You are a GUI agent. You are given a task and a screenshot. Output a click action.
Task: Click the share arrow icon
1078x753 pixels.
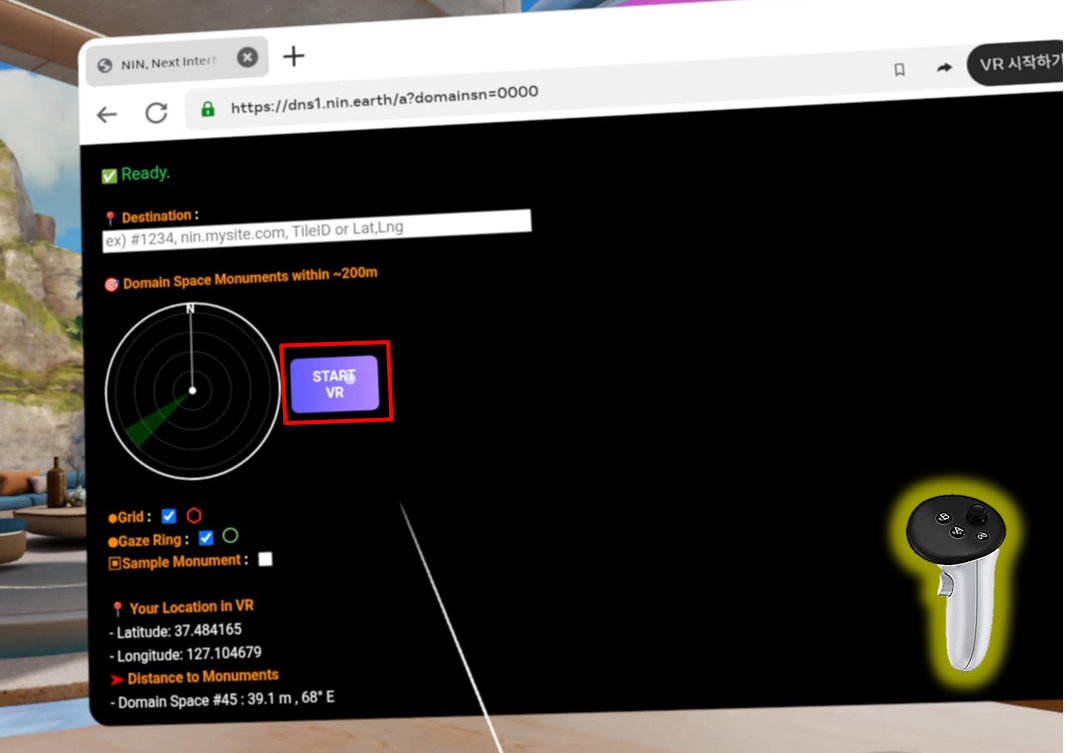tap(943, 67)
